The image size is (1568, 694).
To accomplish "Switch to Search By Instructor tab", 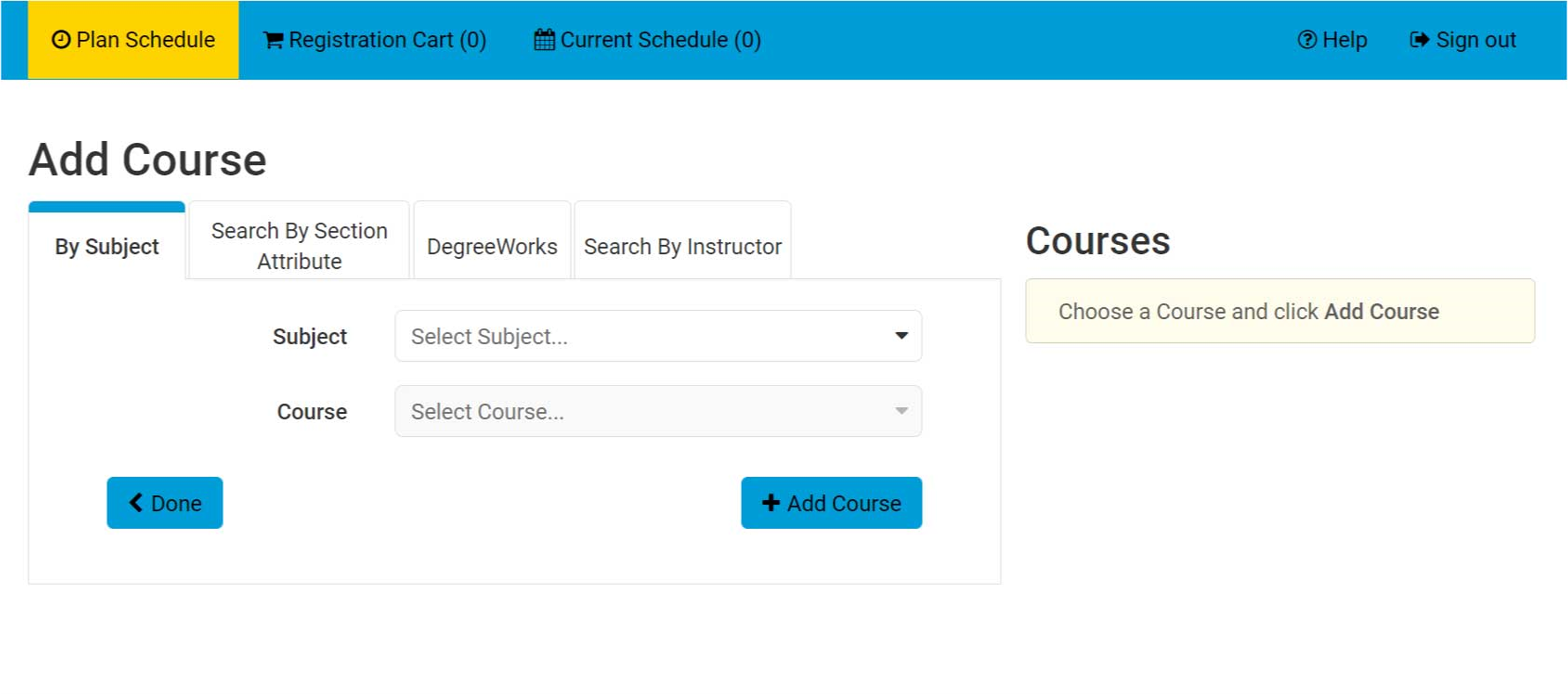I will [682, 246].
